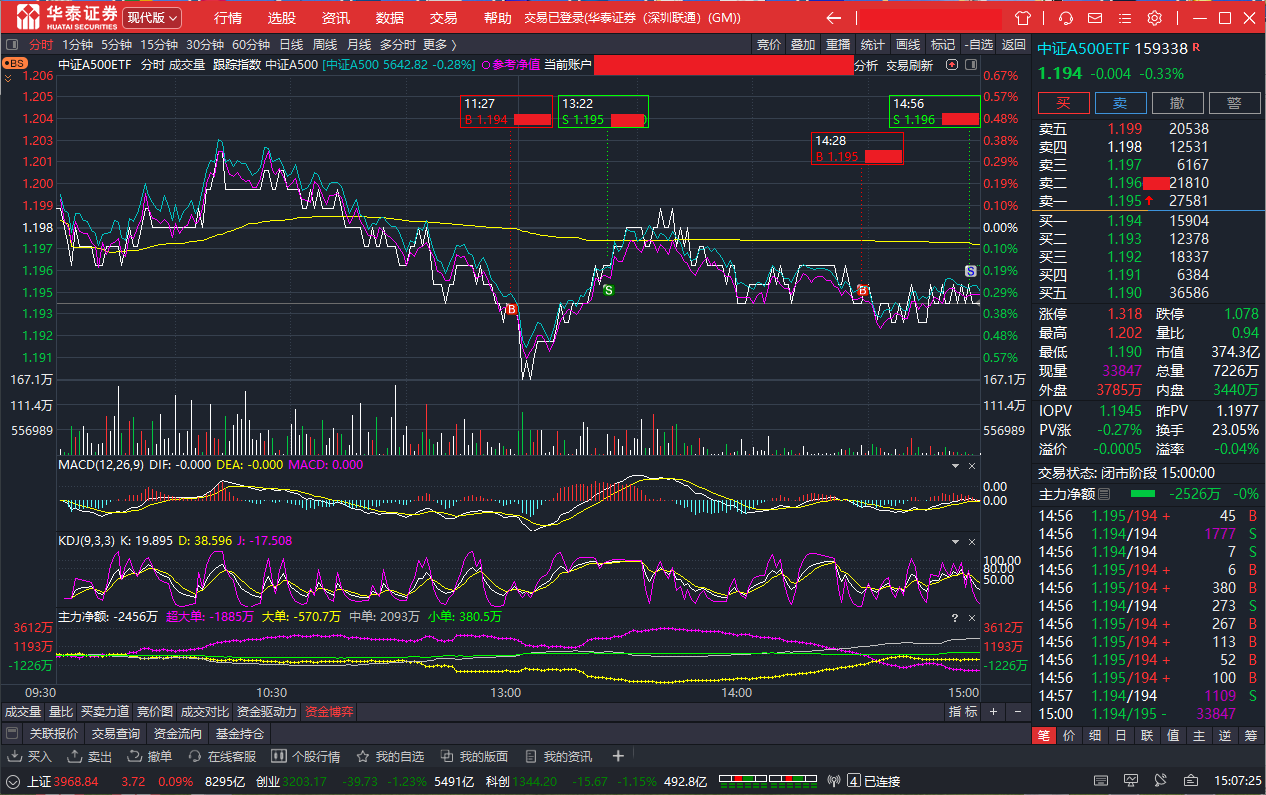Switch to the 日线 chart tab
This screenshot has width=1266, height=795.
coord(291,44)
